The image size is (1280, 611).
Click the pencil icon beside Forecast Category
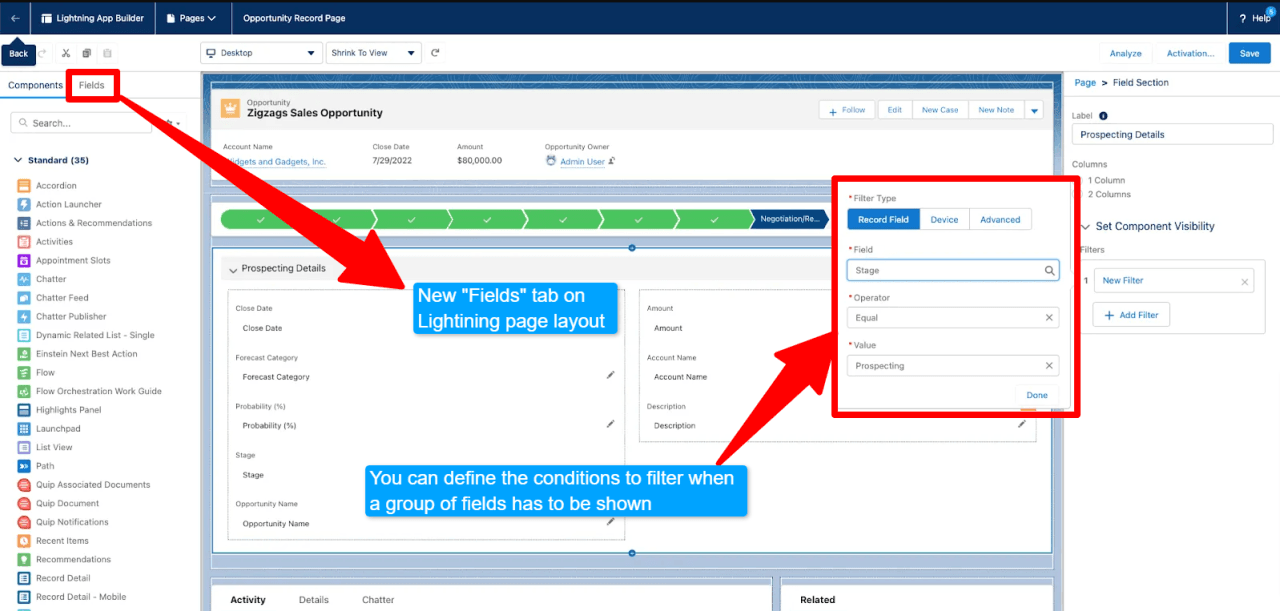[x=610, y=375]
